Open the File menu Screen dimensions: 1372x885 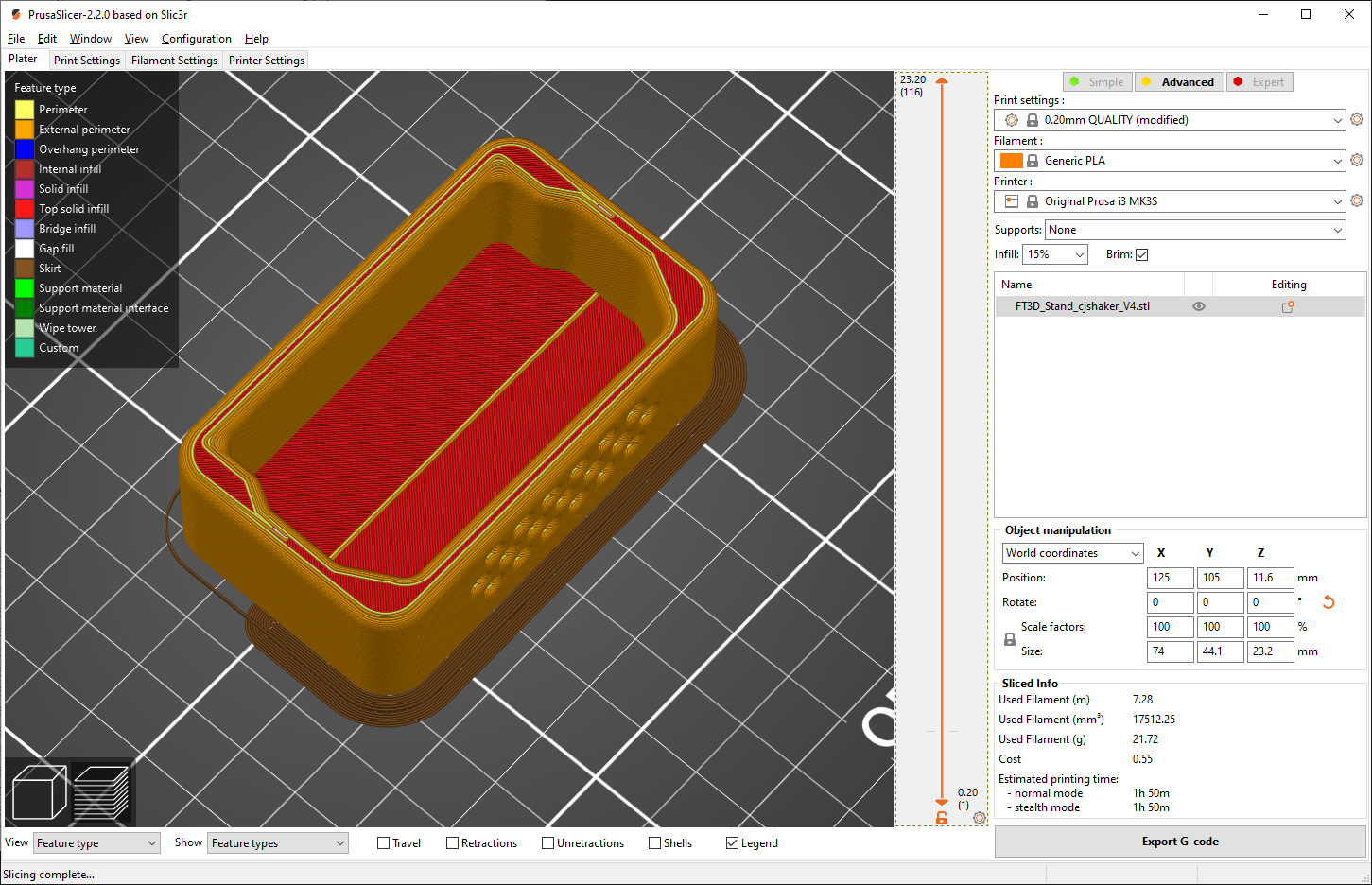tap(16, 39)
